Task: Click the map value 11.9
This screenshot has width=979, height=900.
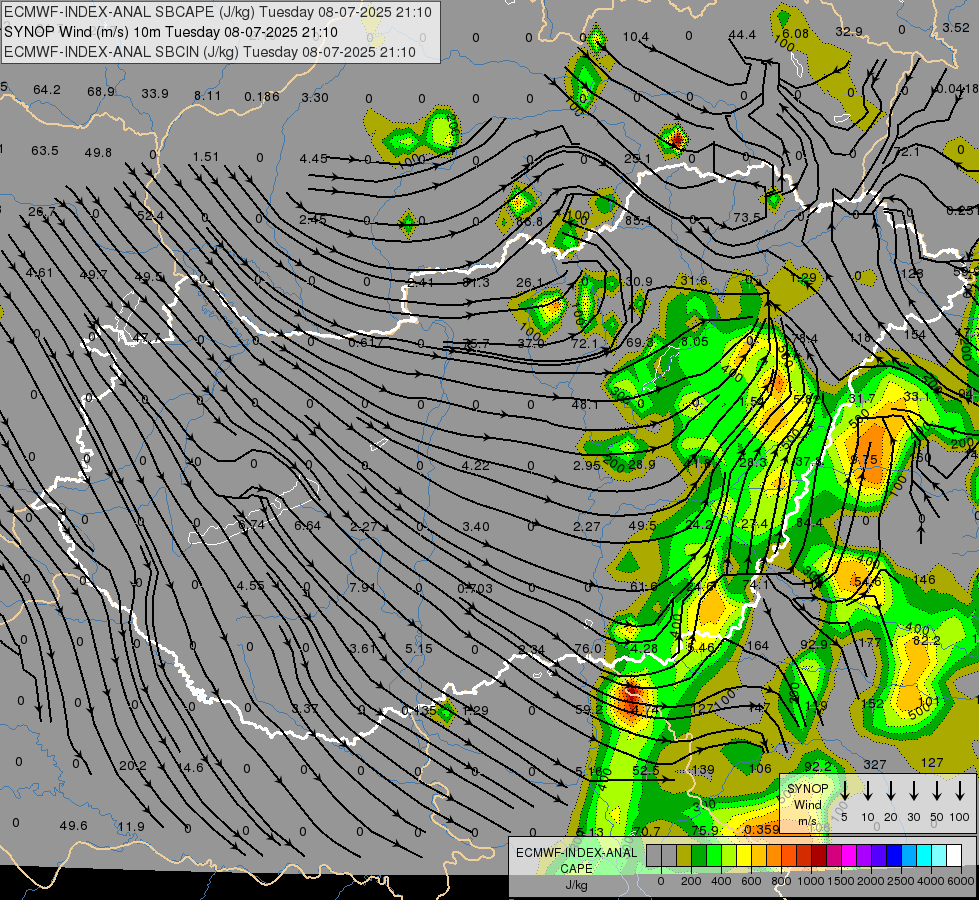Action: [x=131, y=826]
